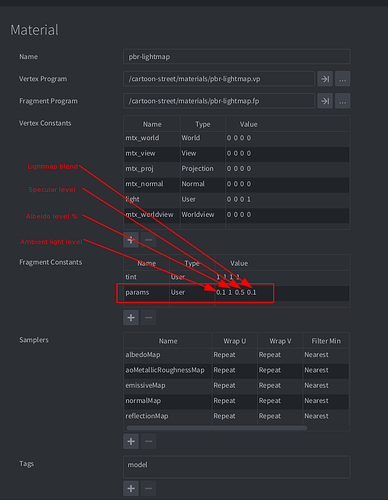This screenshot has width=388, height=500.
Task: Select the mtx_world vertex constant row
Action: [237, 138]
